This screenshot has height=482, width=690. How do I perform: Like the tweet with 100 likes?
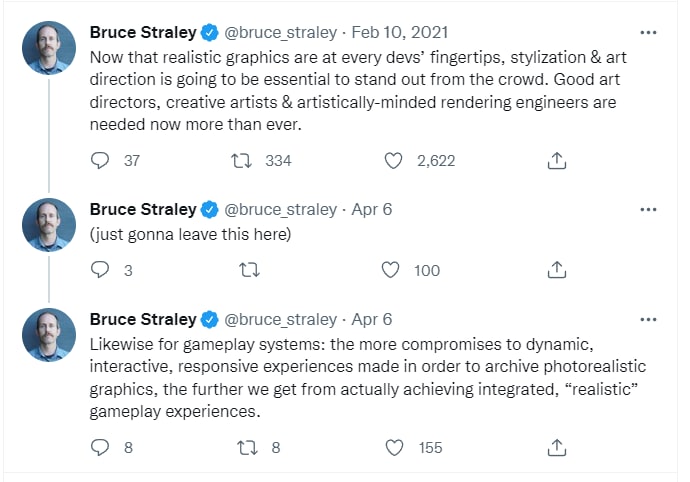[x=393, y=270]
